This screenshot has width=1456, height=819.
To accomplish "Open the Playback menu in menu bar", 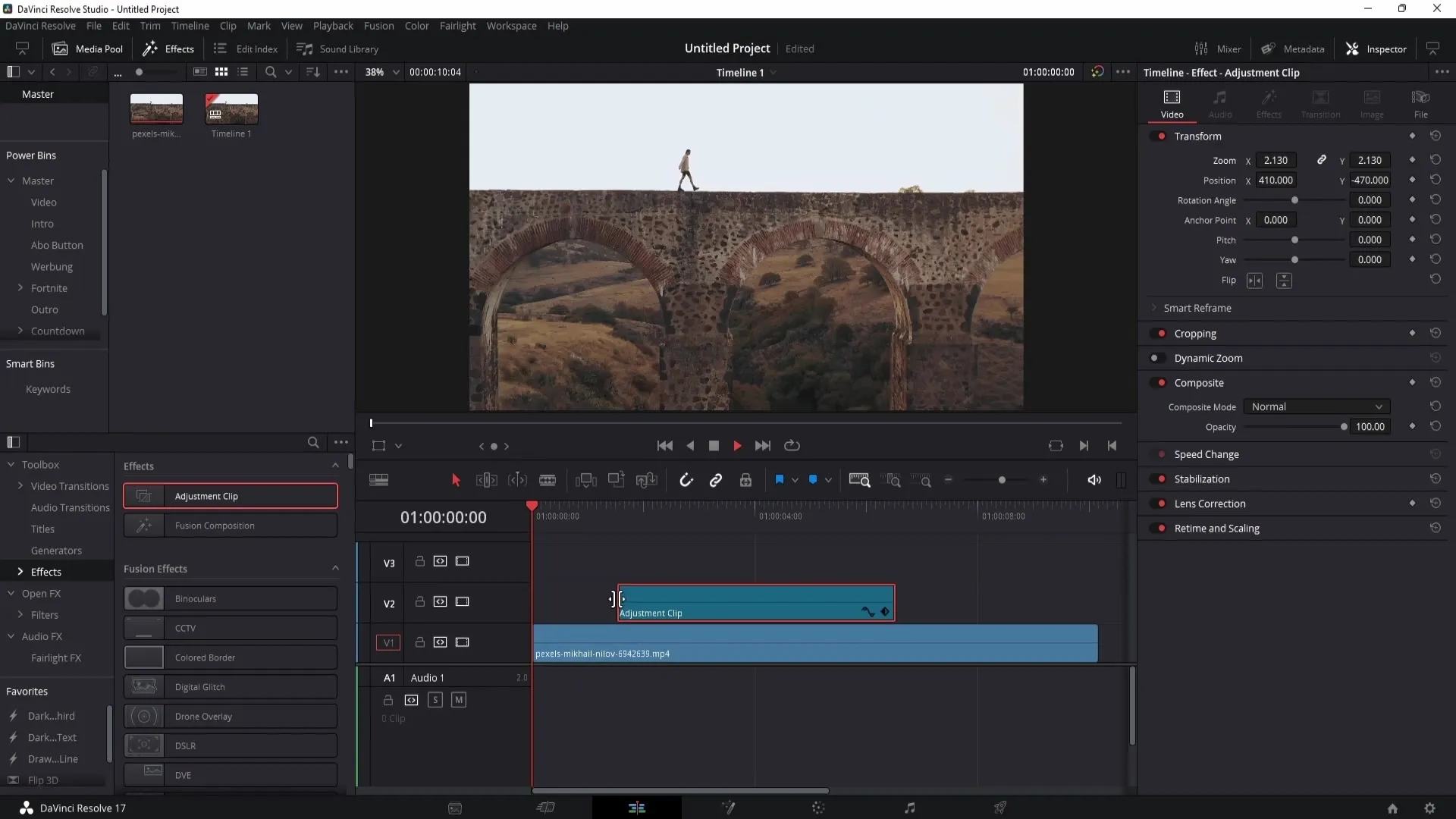I will [333, 25].
